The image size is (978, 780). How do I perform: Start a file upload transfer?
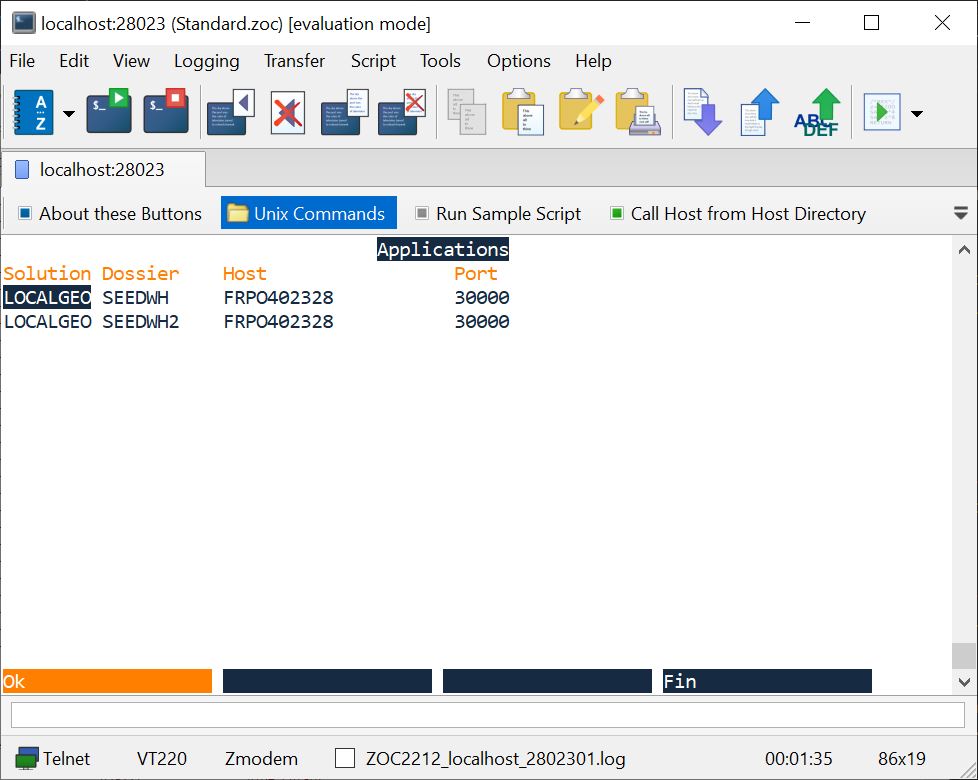[x=759, y=111]
